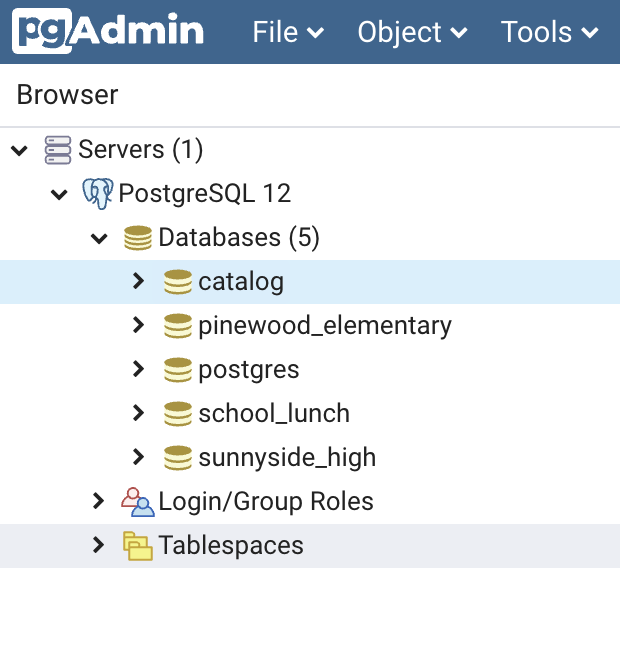Expand the sunnyside_high database
The width and height of the screenshot is (620, 666).
click(138, 457)
